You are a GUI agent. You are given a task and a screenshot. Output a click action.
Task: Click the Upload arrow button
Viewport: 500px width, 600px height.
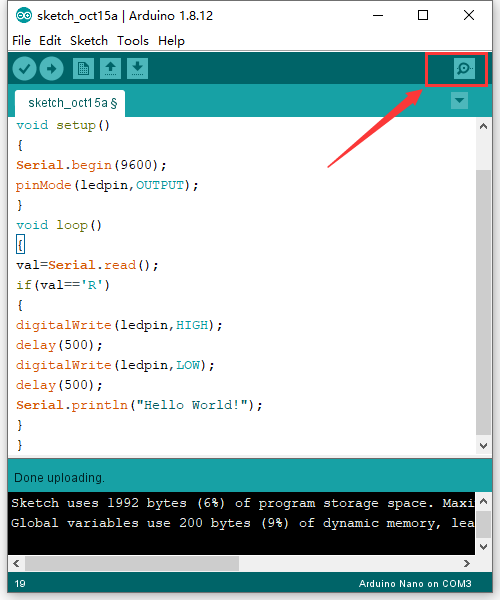[52, 69]
